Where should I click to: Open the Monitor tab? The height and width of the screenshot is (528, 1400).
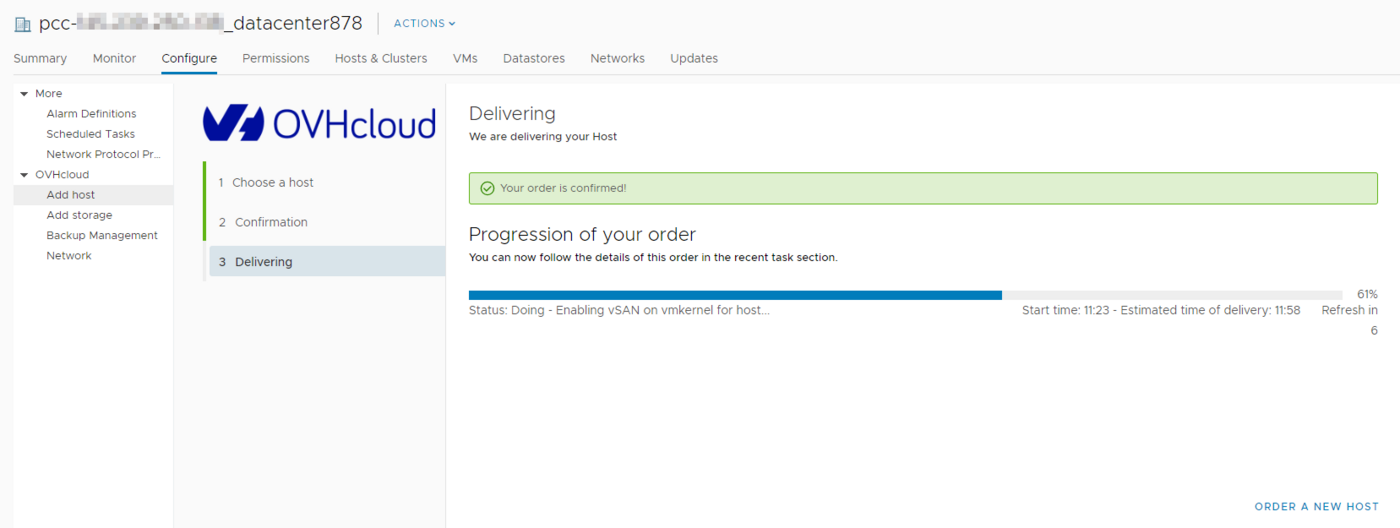pos(114,59)
